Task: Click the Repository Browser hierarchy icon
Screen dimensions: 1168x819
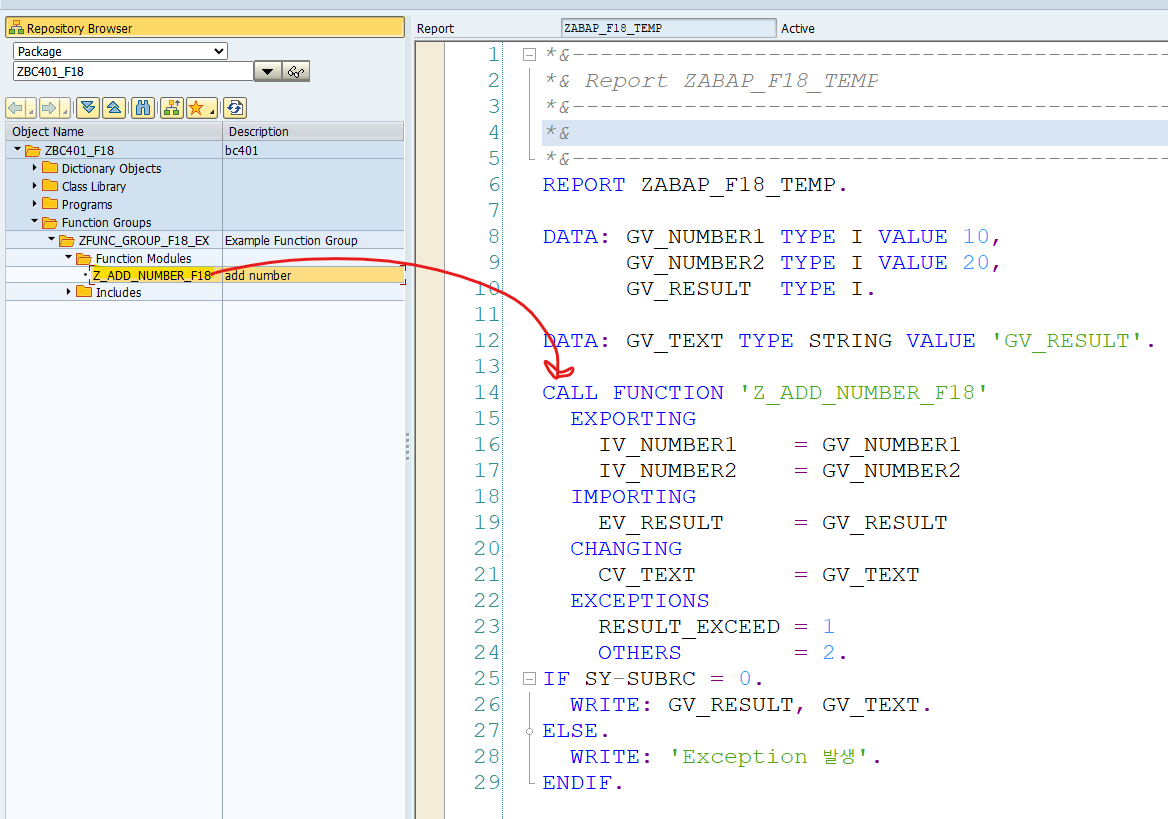Action: 16,28
